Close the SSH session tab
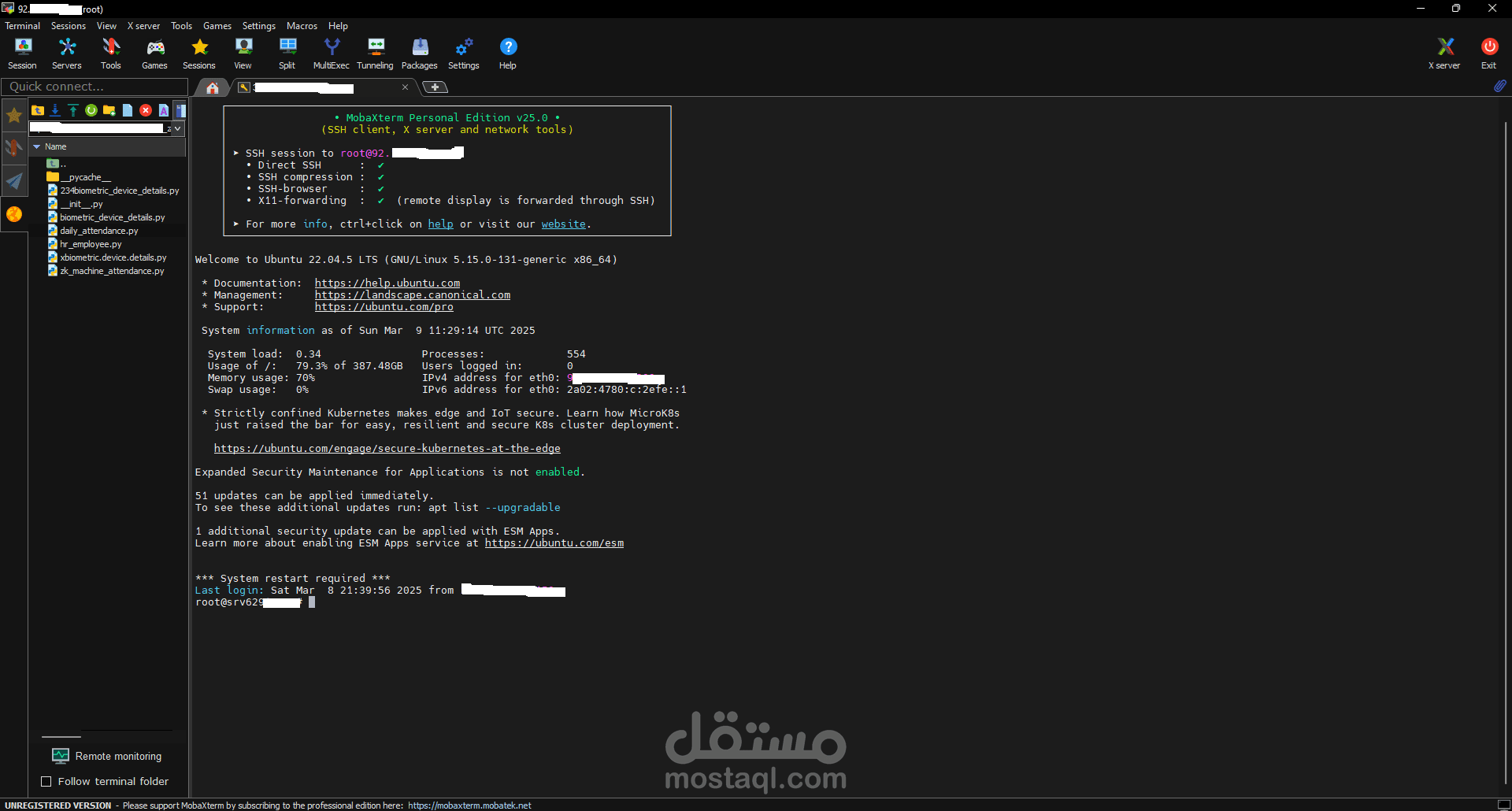The height and width of the screenshot is (811, 1512). click(405, 87)
